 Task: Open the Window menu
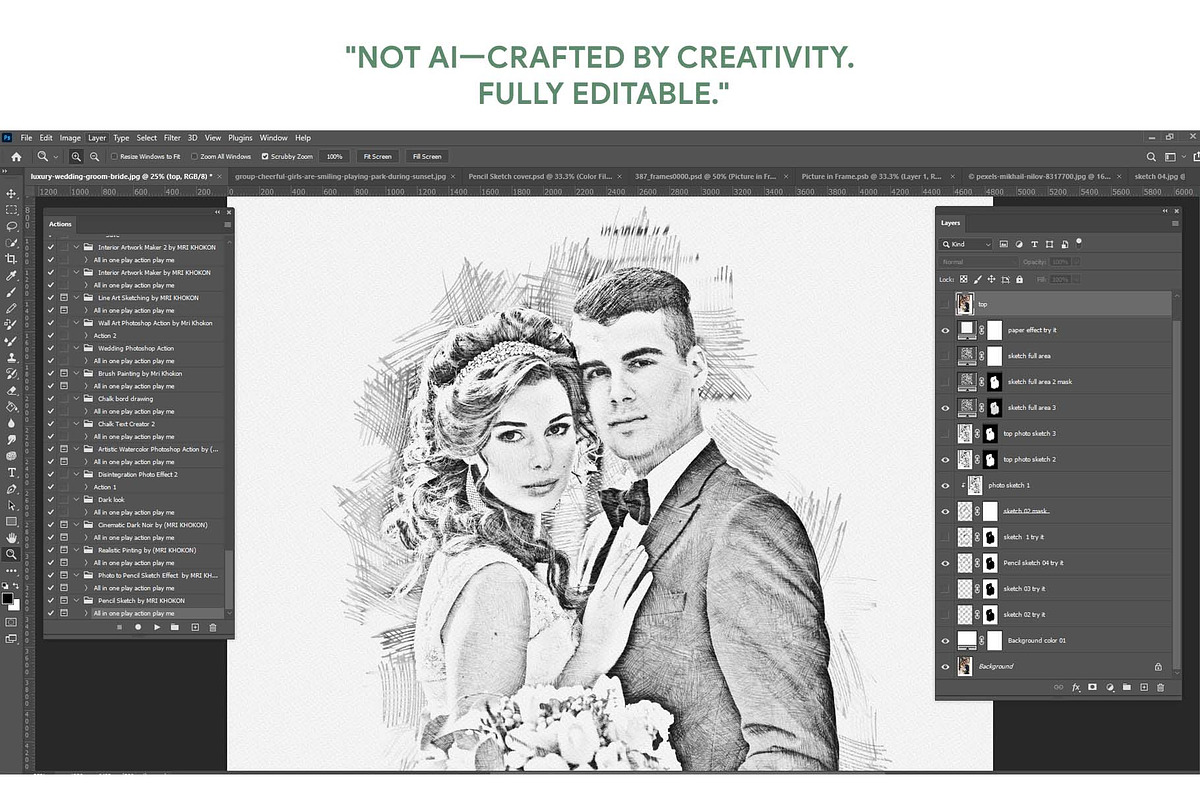click(x=273, y=138)
